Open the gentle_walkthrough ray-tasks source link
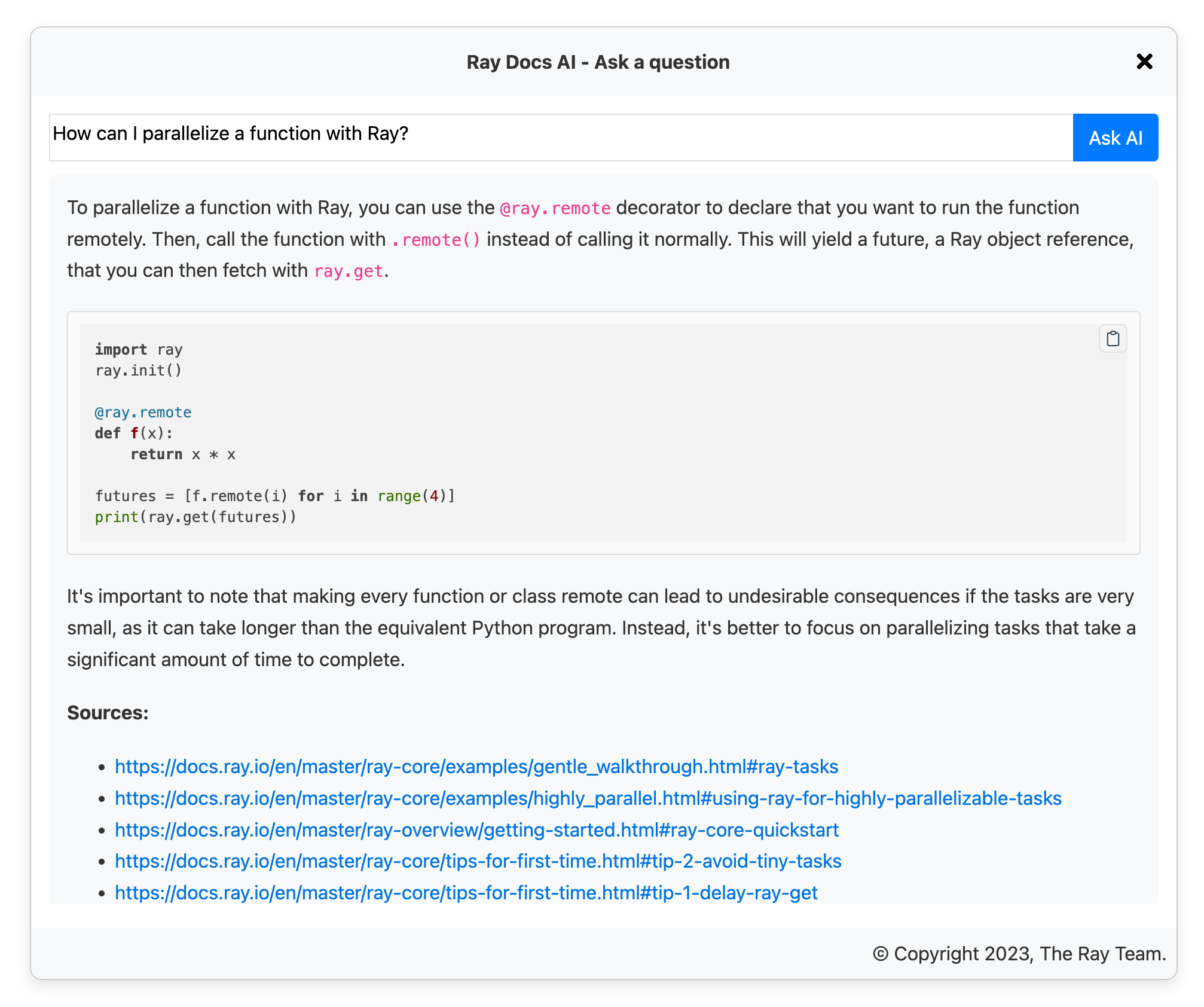Viewport: 1204px width, 1007px height. pyautogui.click(x=476, y=767)
